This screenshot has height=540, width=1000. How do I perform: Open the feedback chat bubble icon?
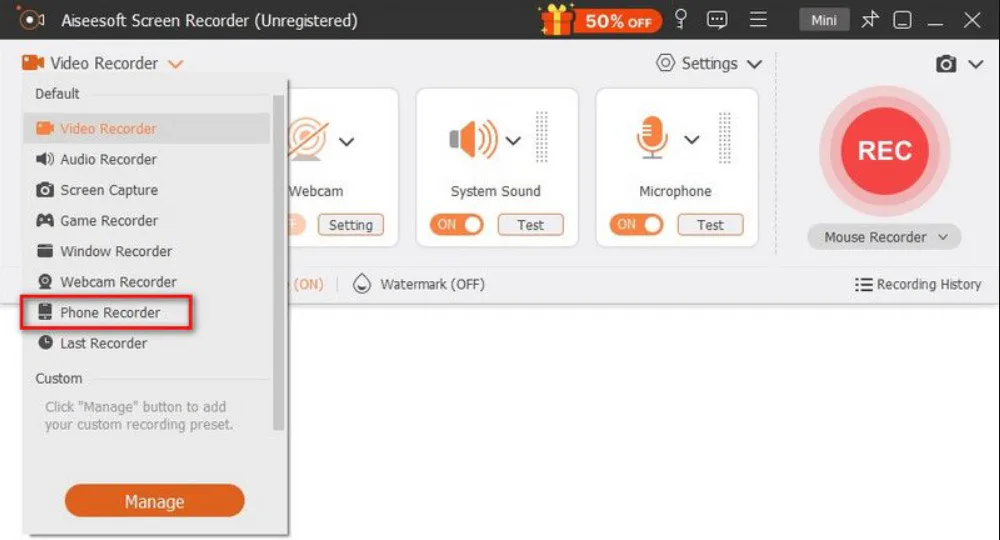717,20
